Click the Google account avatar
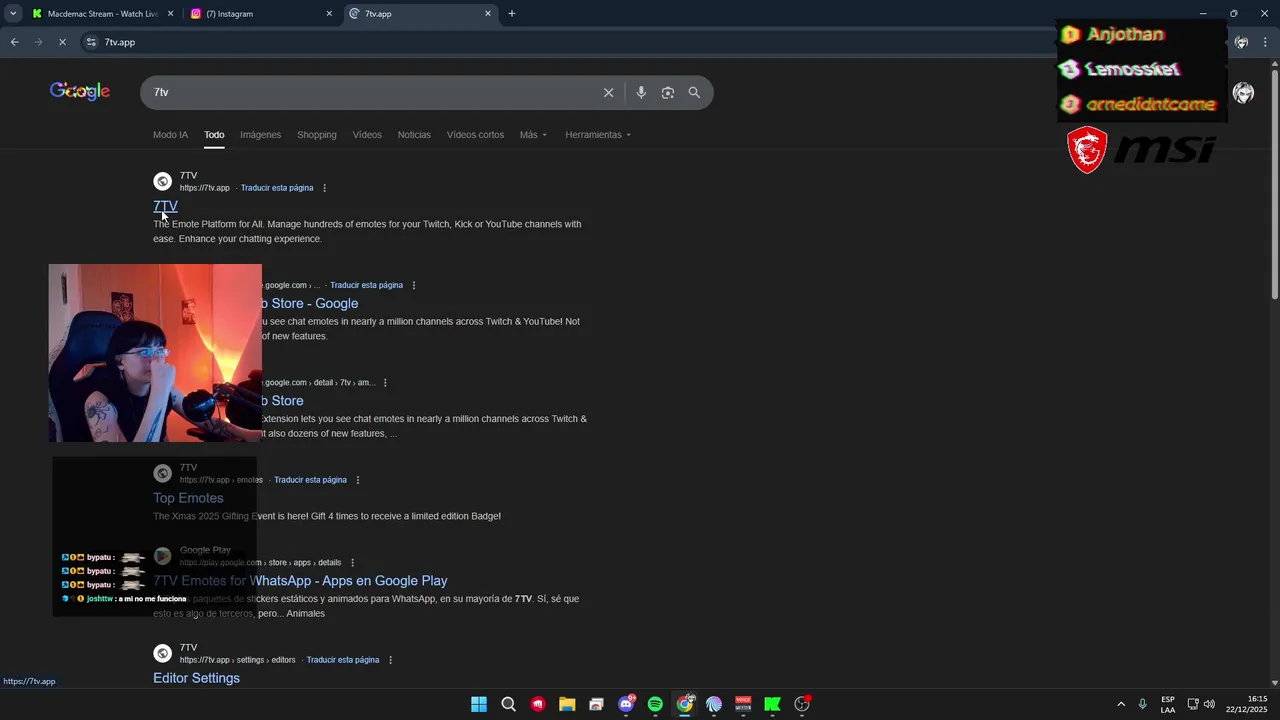Screen dimensions: 1280x720 tap(1243, 93)
